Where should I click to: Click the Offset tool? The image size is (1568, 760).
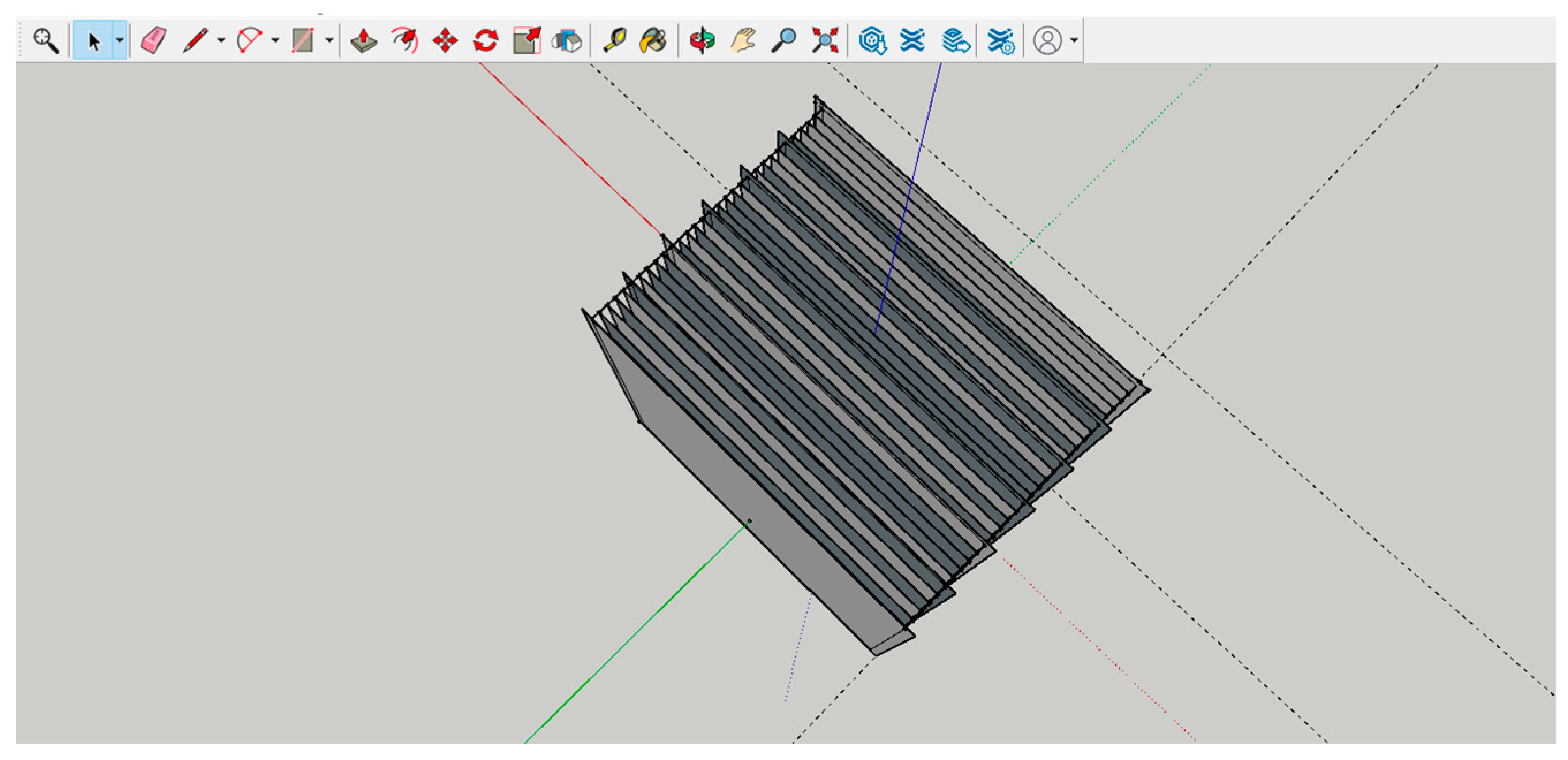point(567,41)
